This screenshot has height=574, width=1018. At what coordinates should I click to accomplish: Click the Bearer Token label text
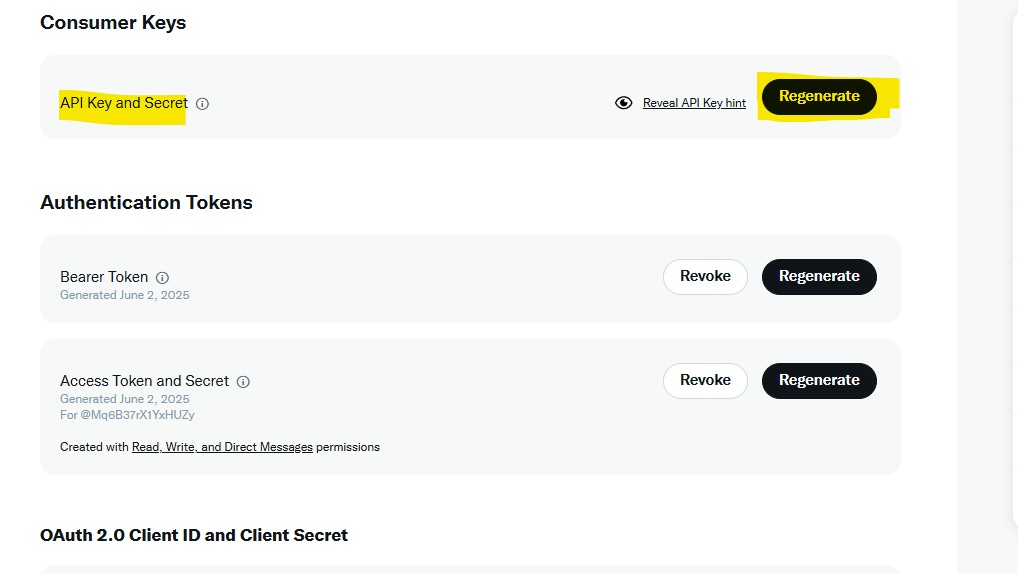104,277
